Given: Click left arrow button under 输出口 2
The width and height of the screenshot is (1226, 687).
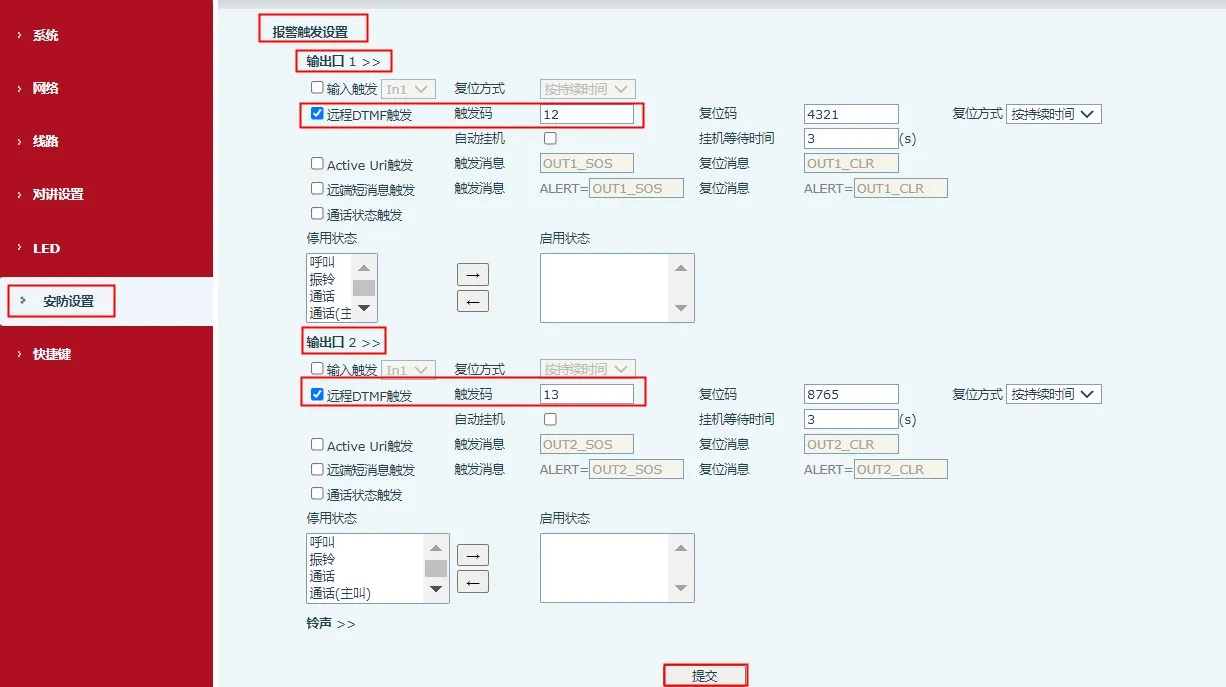Looking at the screenshot, I should (x=472, y=581).
